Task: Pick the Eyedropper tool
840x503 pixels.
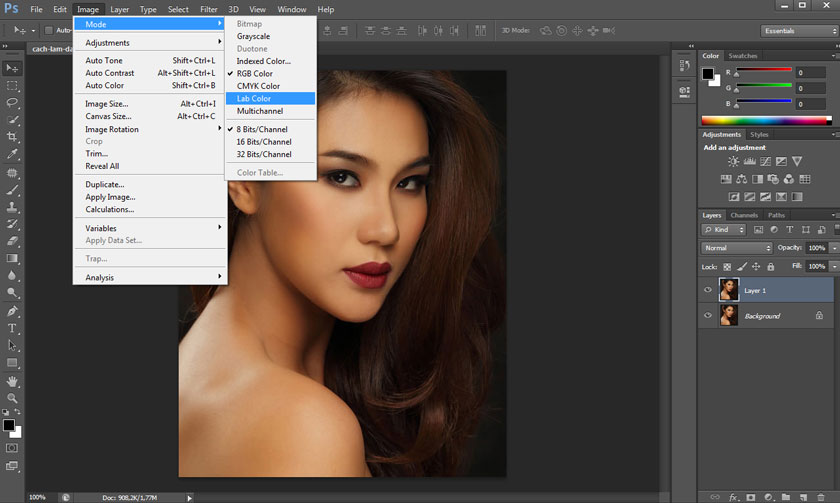Action: click(13, 154)
